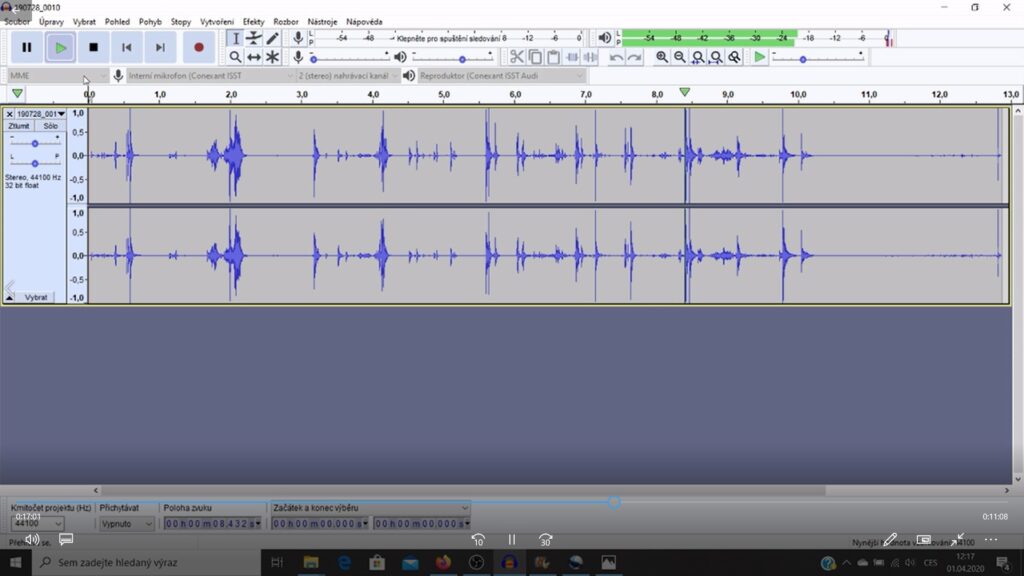Select the Envelope tool
Viewport: 1024px width, 576px height.
coord(254,38)
